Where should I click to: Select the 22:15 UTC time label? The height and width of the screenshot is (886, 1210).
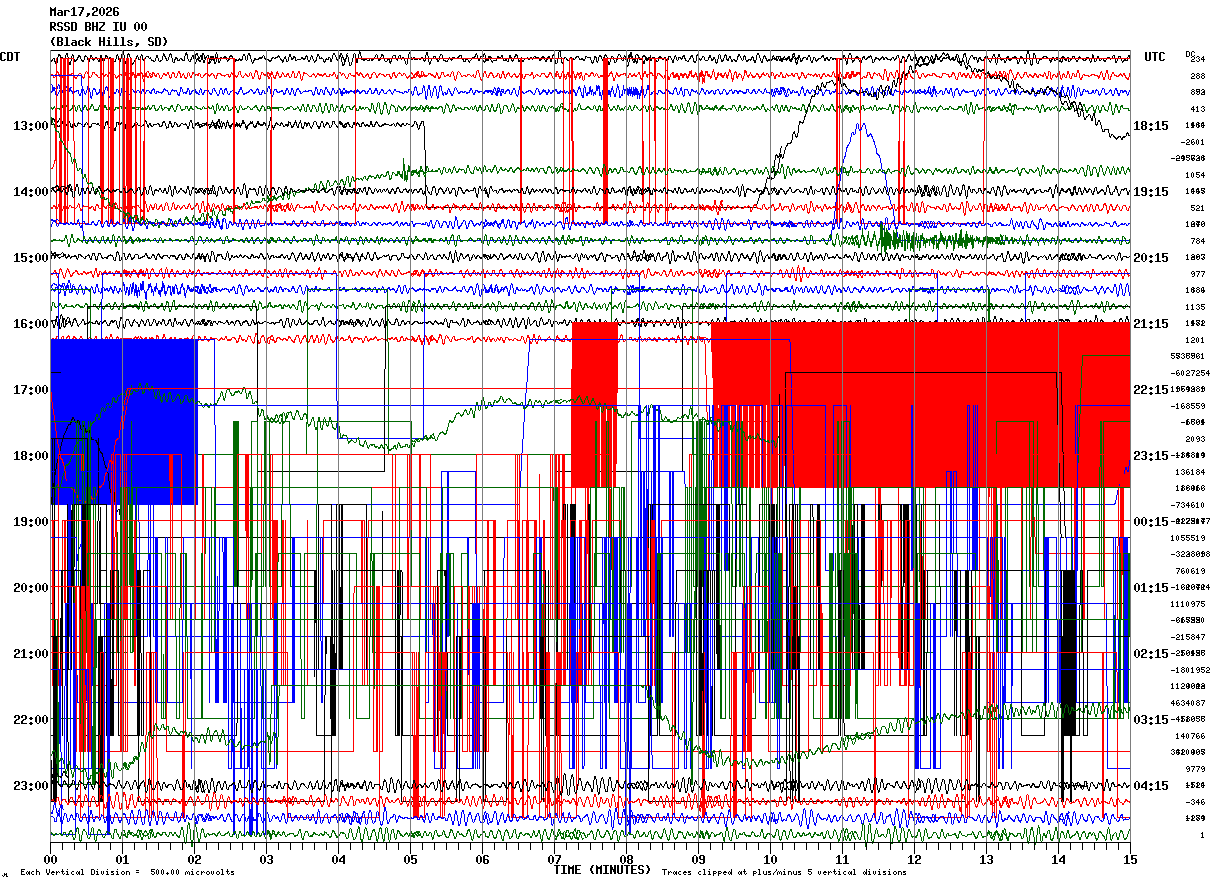tap(1150, 390)
